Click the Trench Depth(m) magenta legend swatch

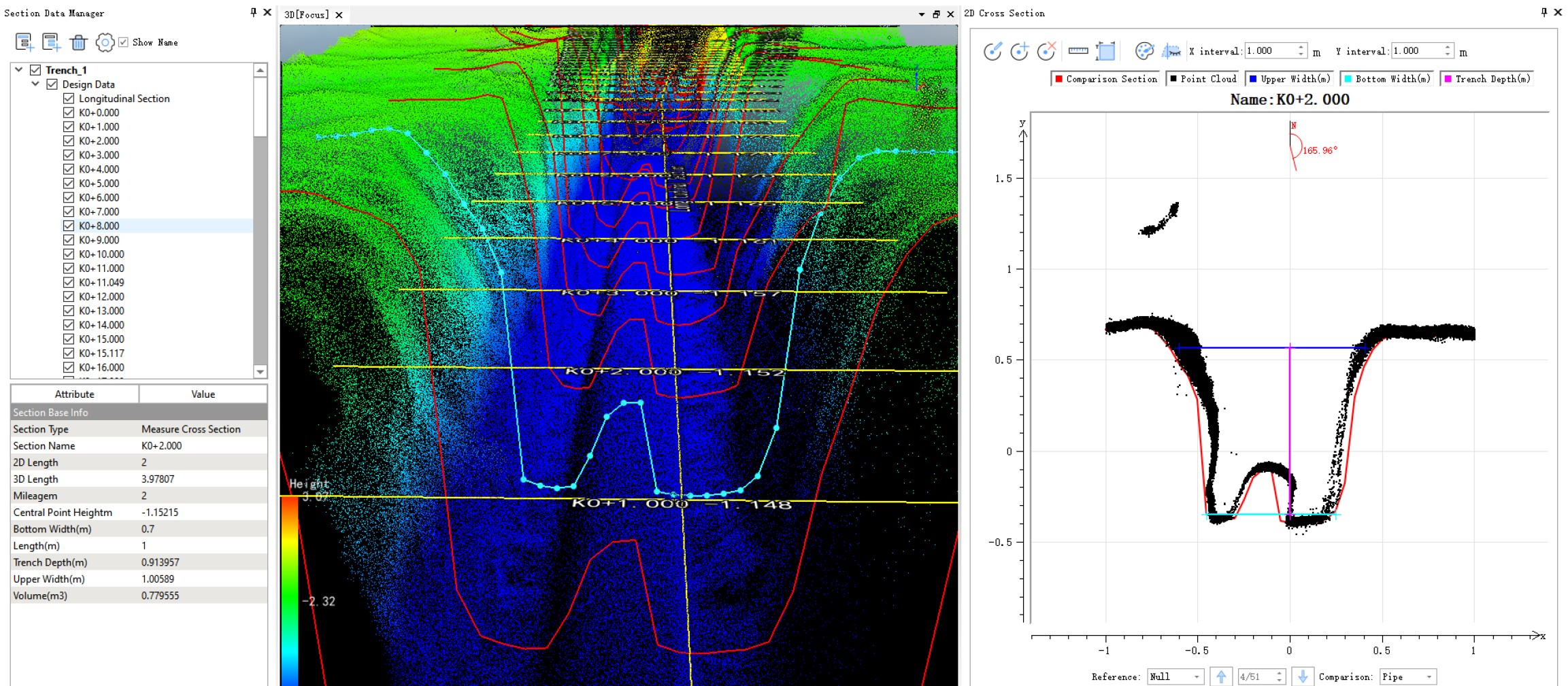point(1448,79)
